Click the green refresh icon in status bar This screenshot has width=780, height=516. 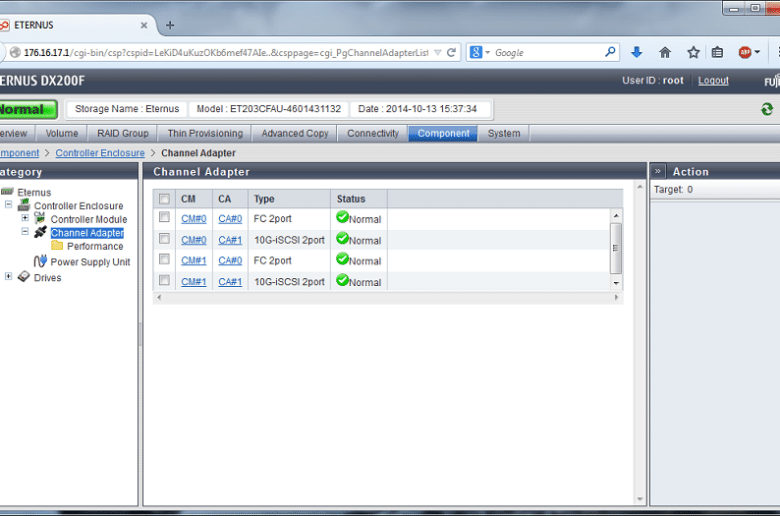click(x=767, y=108)
